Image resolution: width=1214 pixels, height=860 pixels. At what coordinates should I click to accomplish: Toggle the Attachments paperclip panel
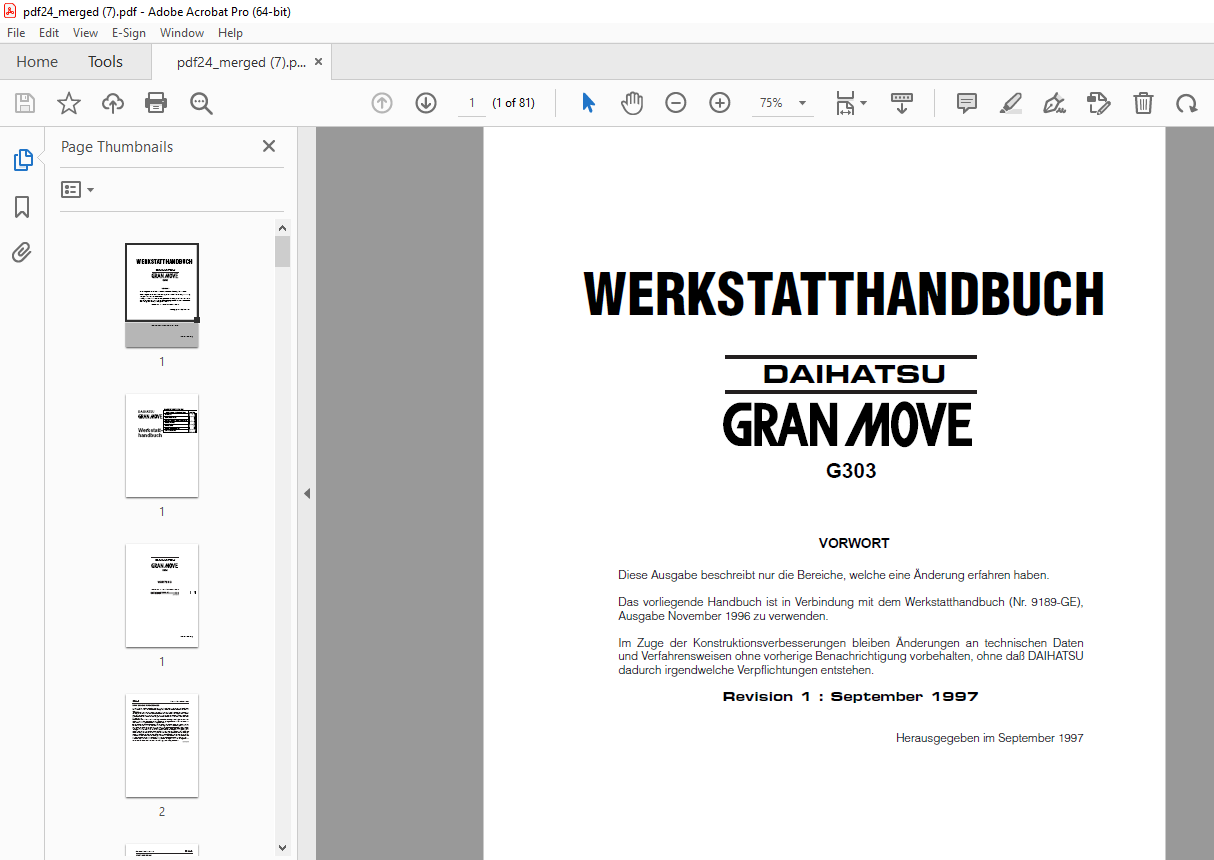click(x=22, y=252)
